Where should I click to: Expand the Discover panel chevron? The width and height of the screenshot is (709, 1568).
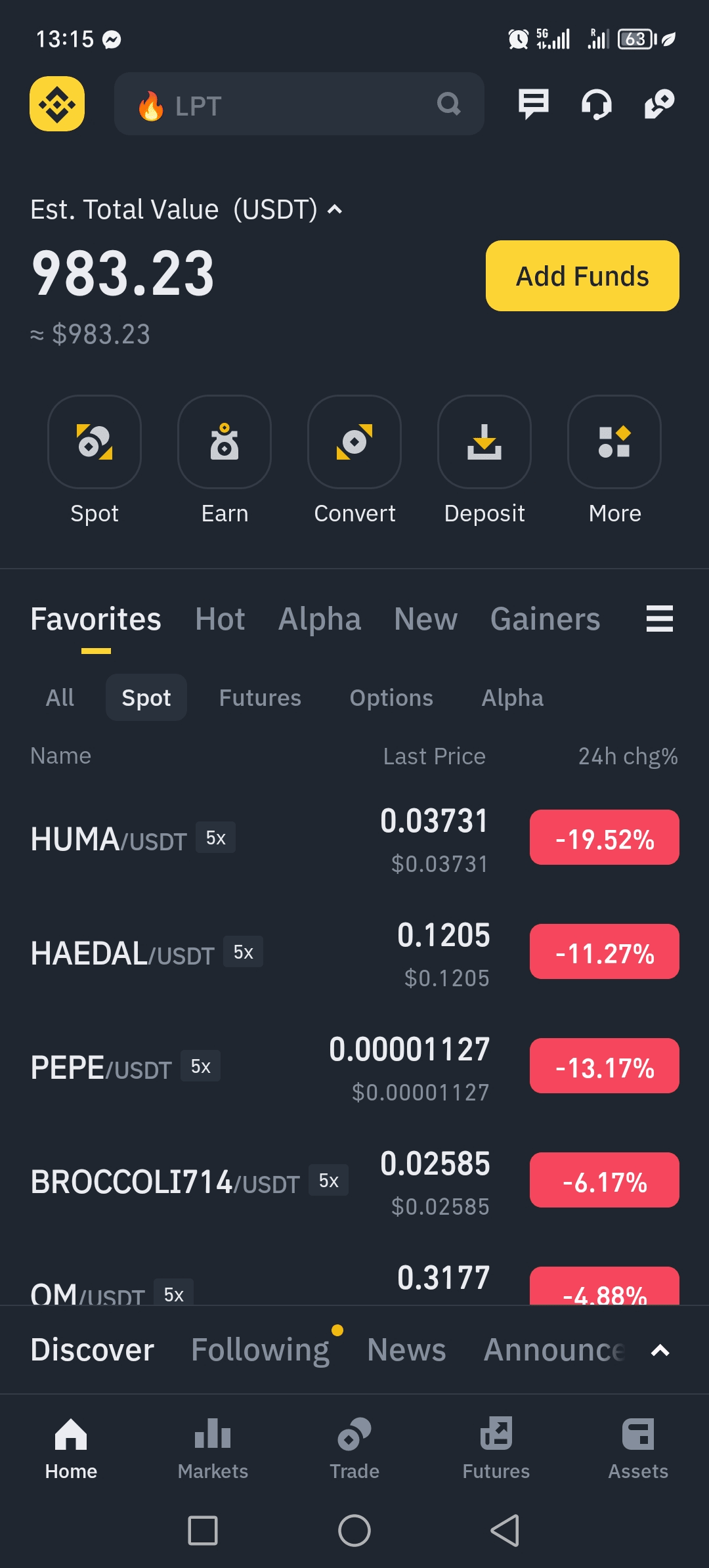(660, 1351)
